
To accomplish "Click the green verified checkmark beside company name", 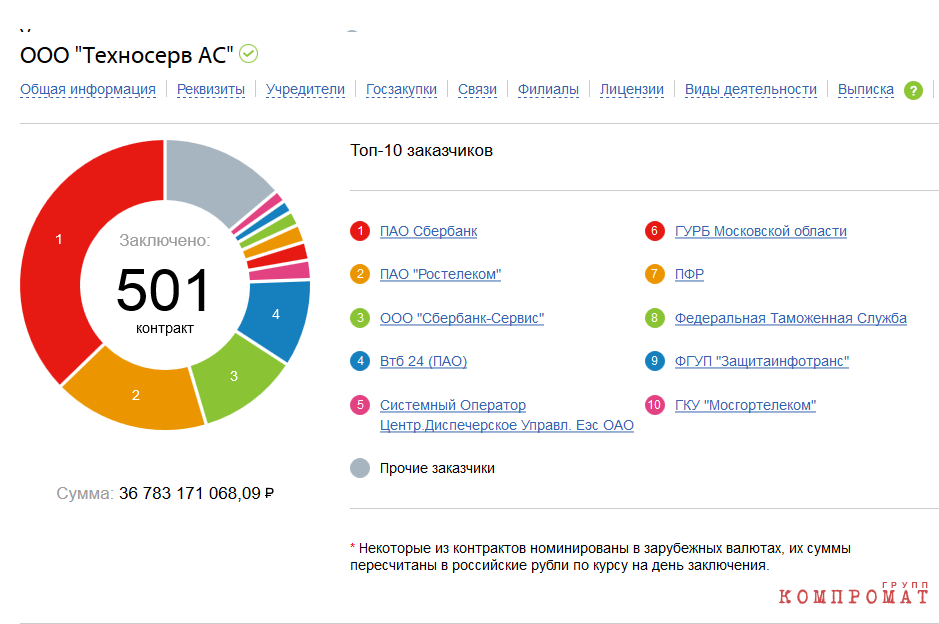I will pyautogui.click(x=249, y=54).
